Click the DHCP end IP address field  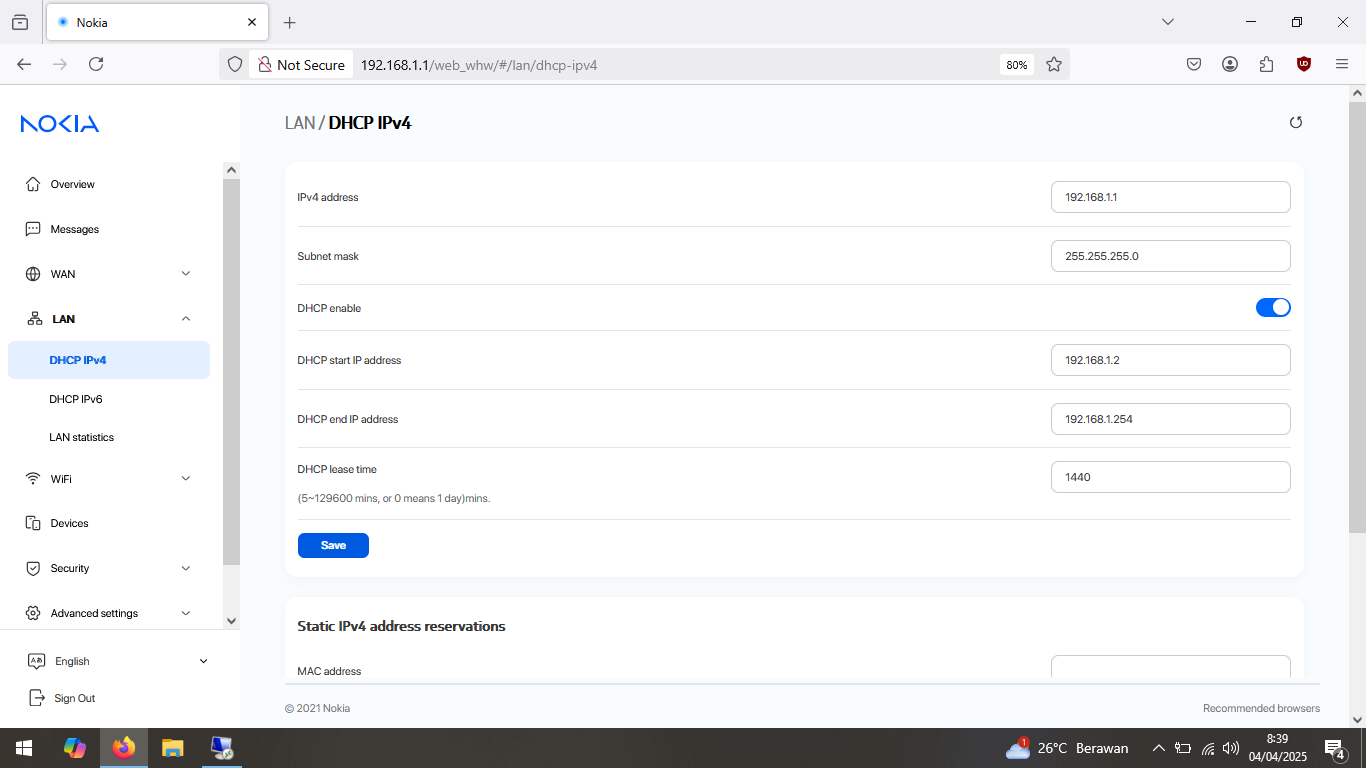click(x=1171, y=419)
